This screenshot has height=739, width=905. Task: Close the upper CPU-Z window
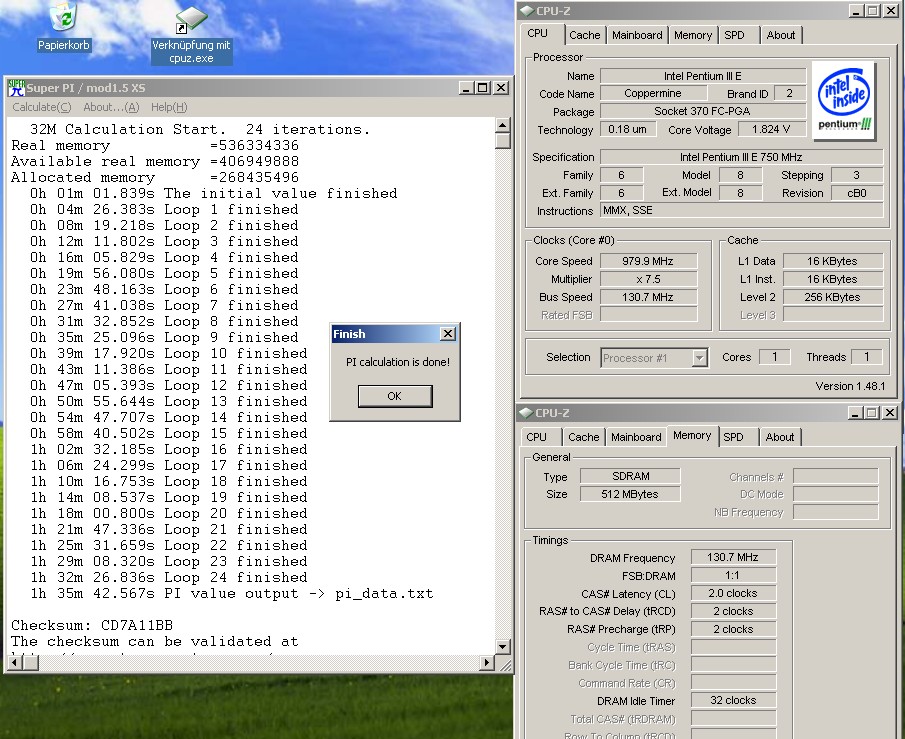coord(890,10)
